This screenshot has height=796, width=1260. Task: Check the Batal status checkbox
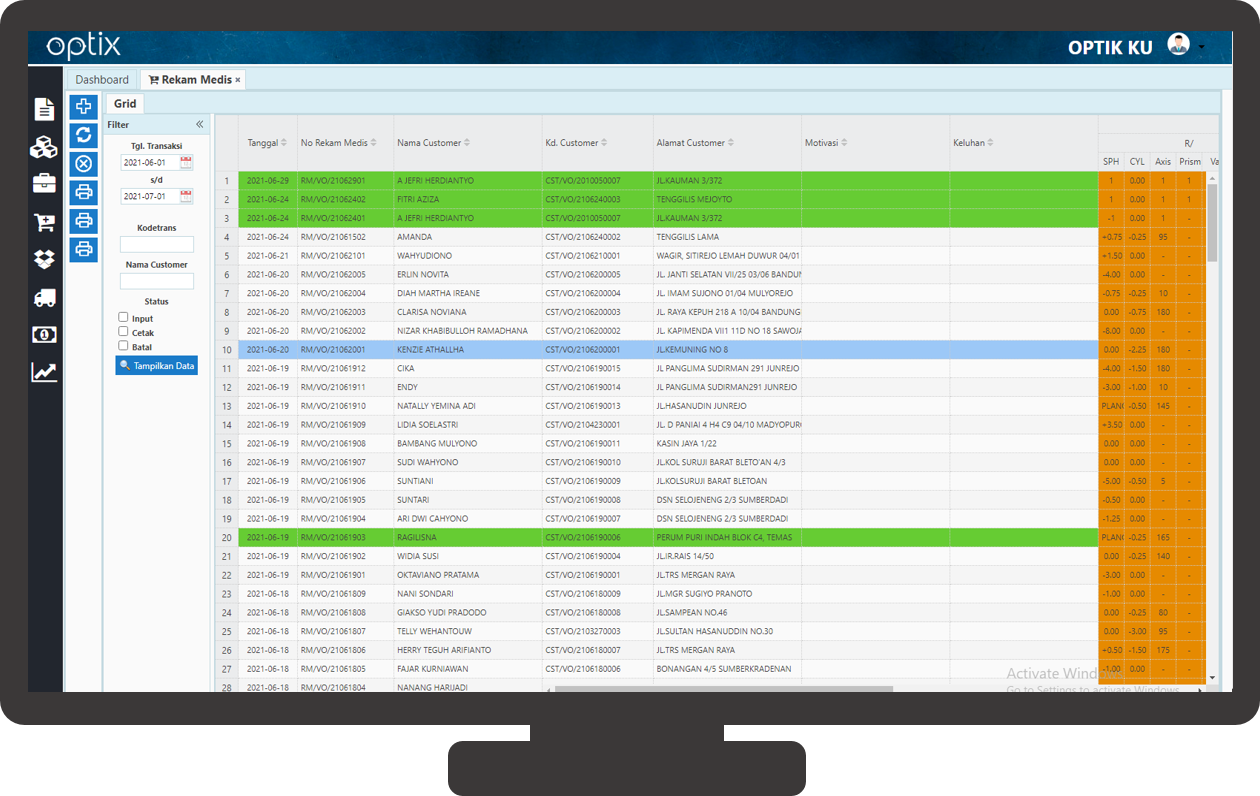[x=123, y=346]
